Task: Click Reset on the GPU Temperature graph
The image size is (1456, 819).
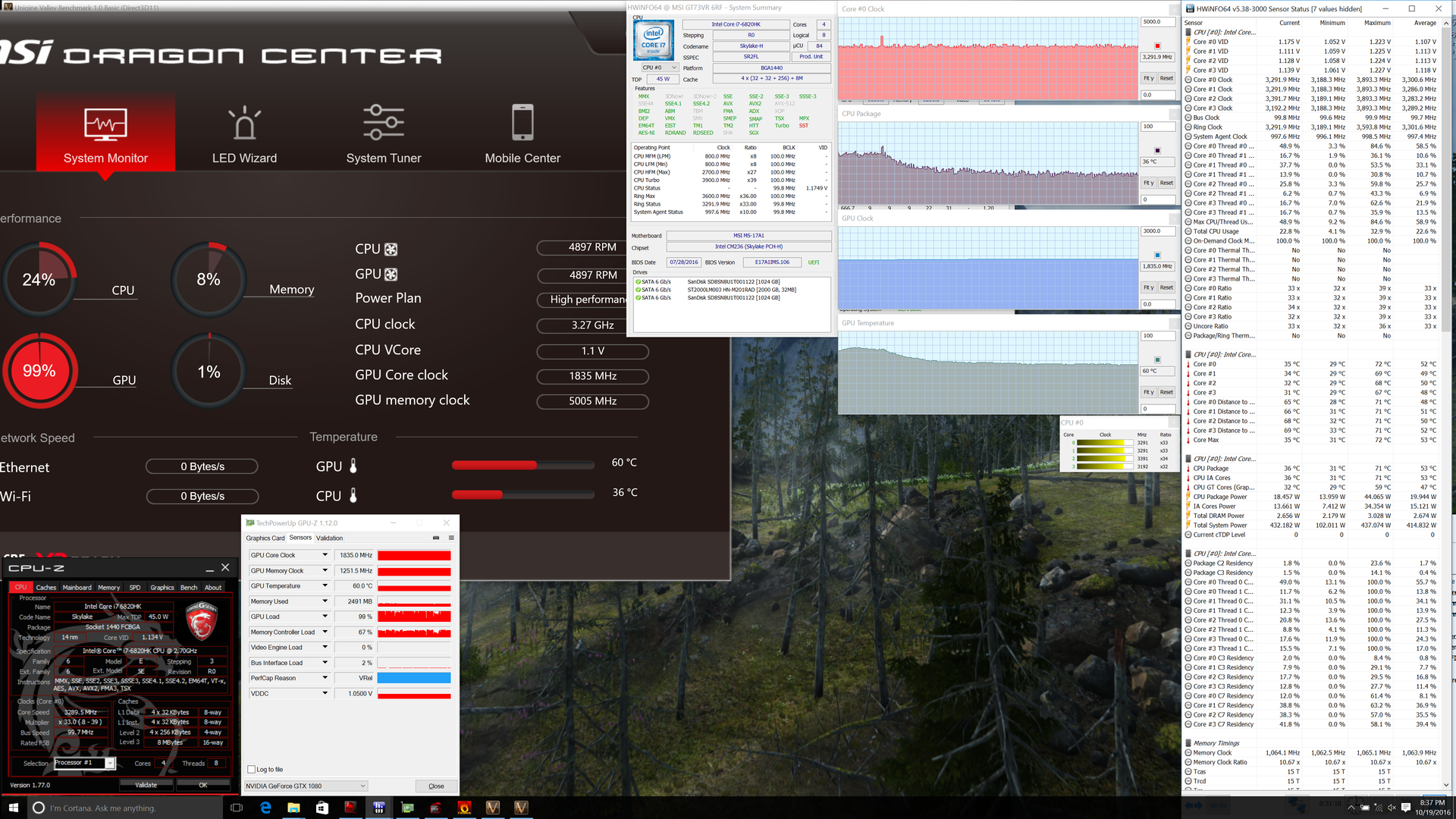Action: click(1166, 392)
